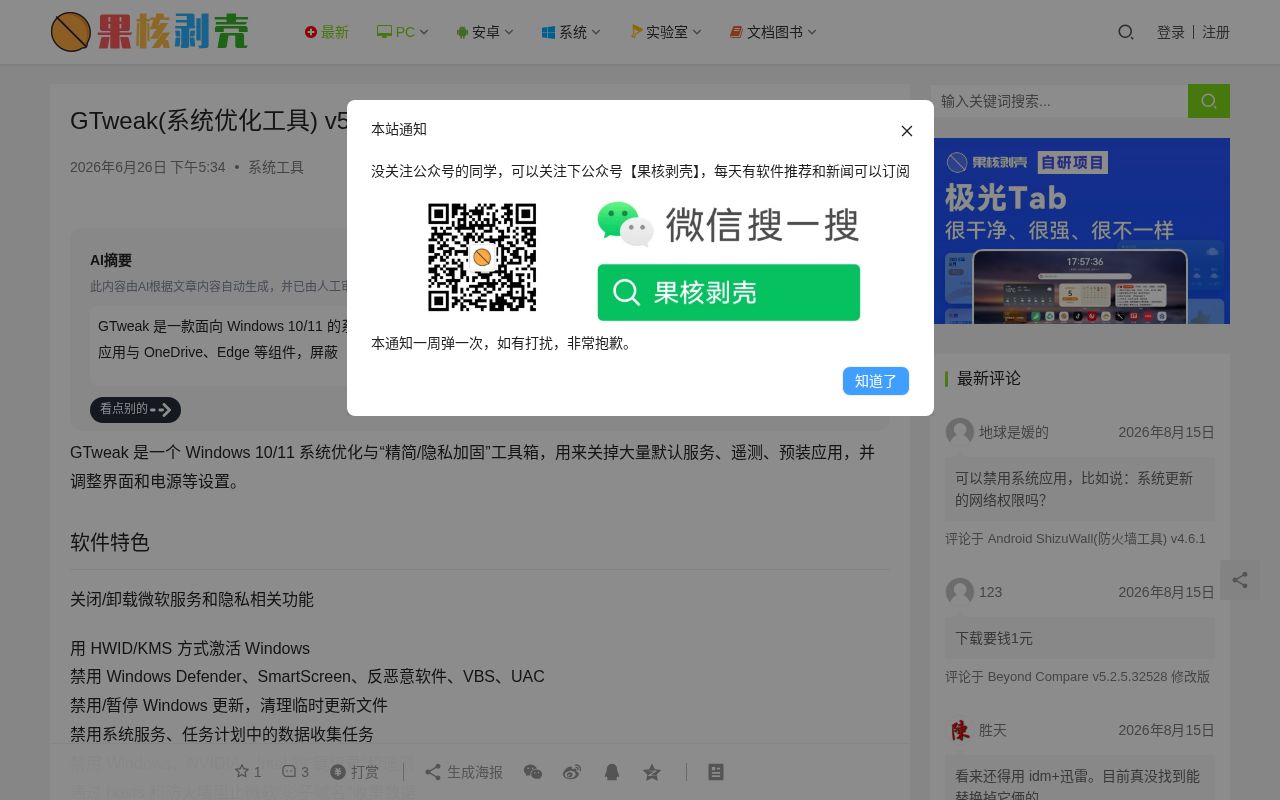Viewport: 1280px width, 800px height.
Task: Click the 软件特色 section heading
Action: (x=110, y=542)
